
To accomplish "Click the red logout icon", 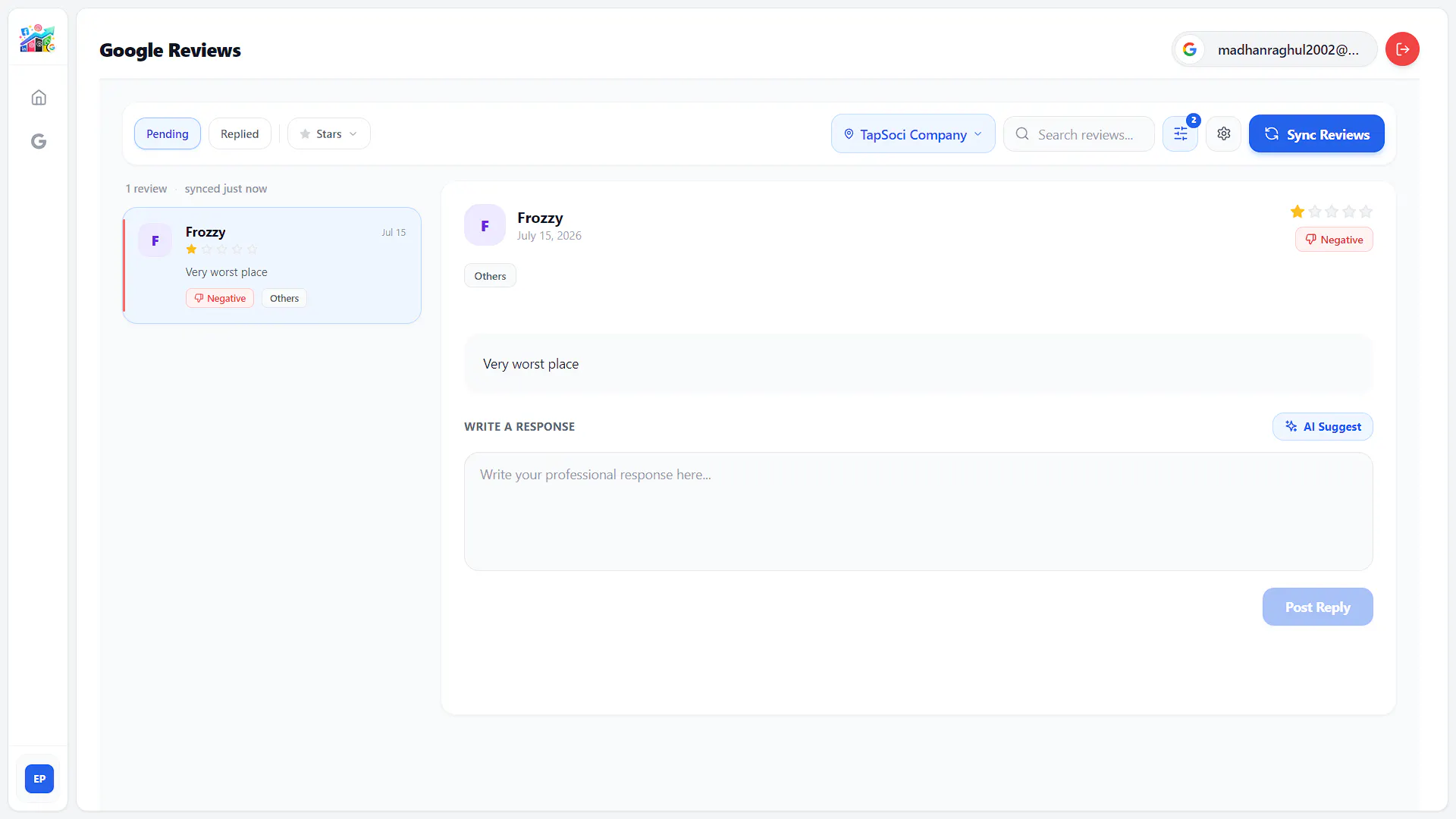I will click(x=1402, y=49).
